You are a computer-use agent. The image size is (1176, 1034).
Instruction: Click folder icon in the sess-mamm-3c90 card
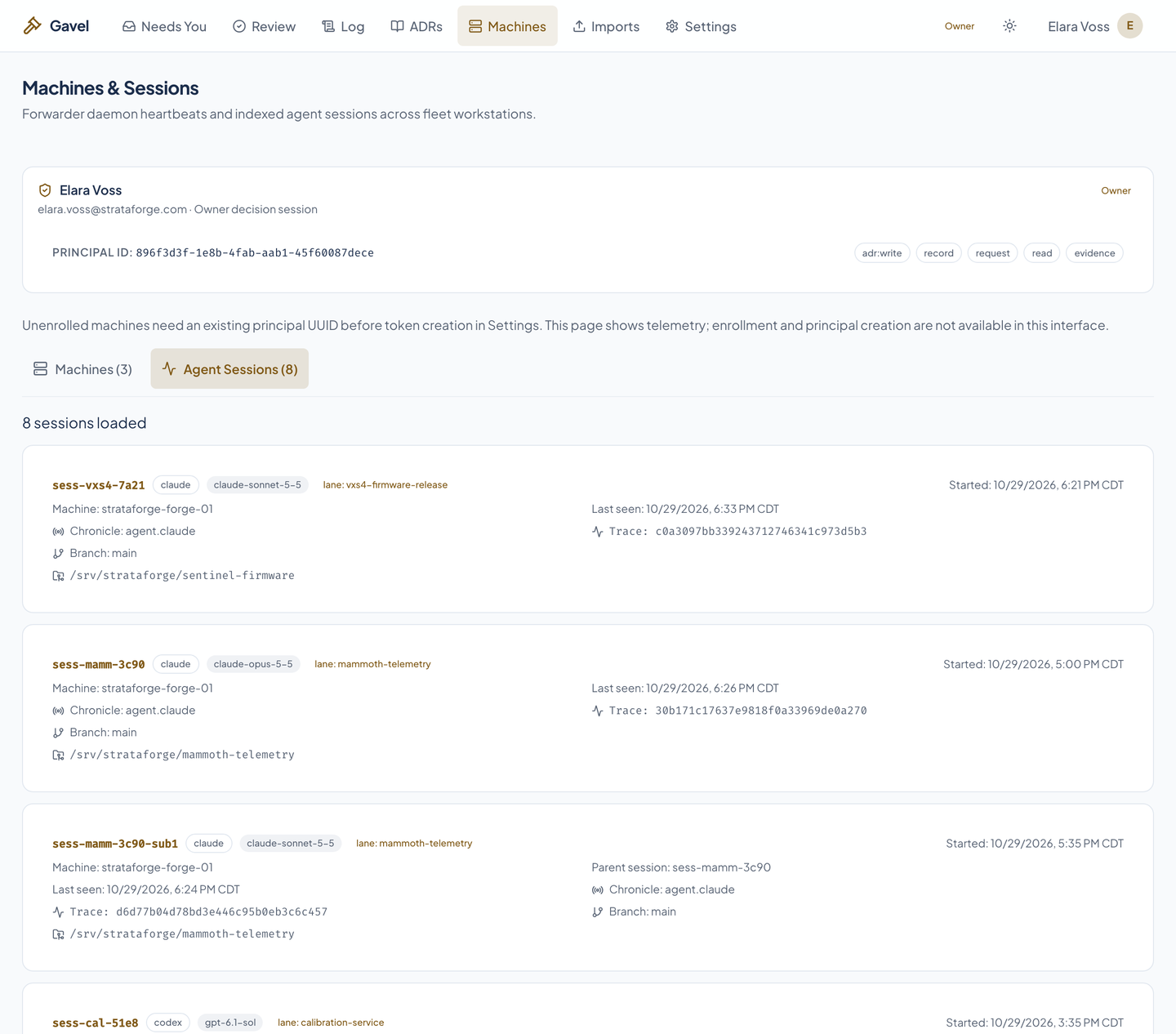click(58, 755)
